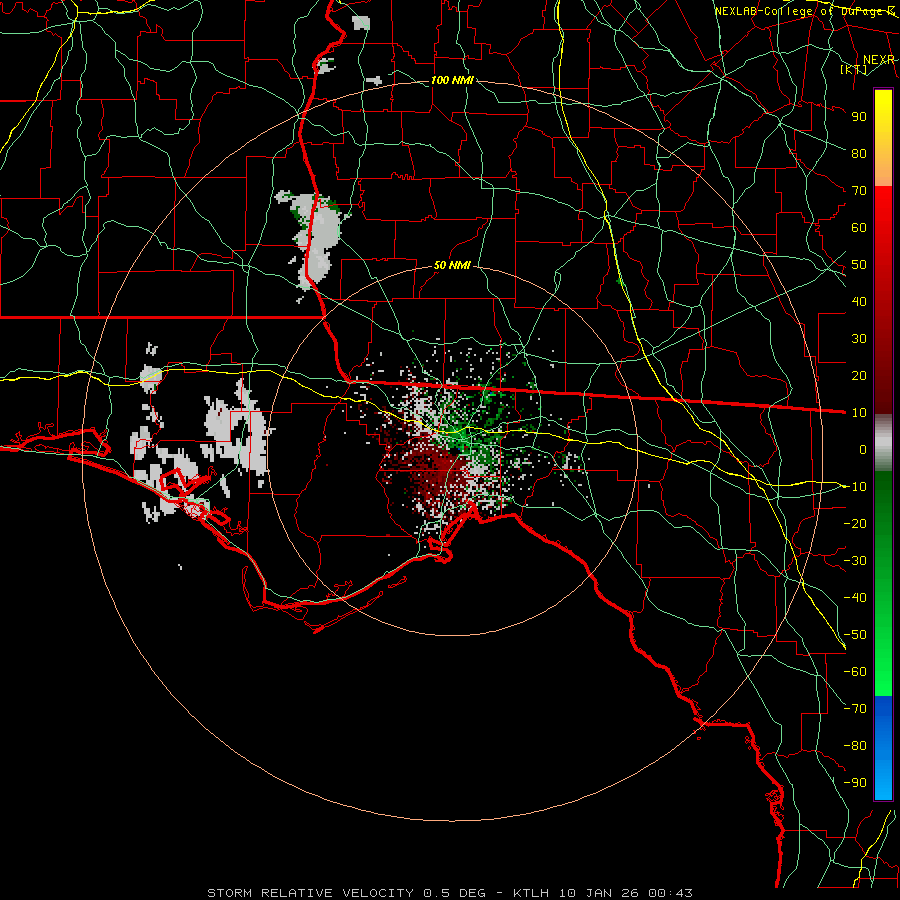
Task: Click the -80 value on velocity scale
Action: (x=855, y=746)
